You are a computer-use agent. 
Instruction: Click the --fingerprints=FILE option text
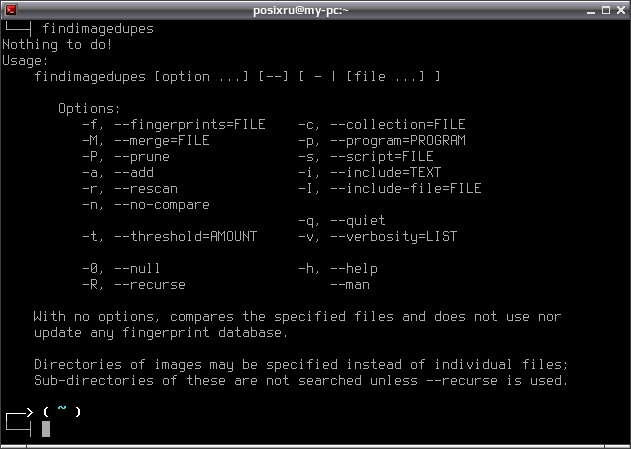click(190, 125)
